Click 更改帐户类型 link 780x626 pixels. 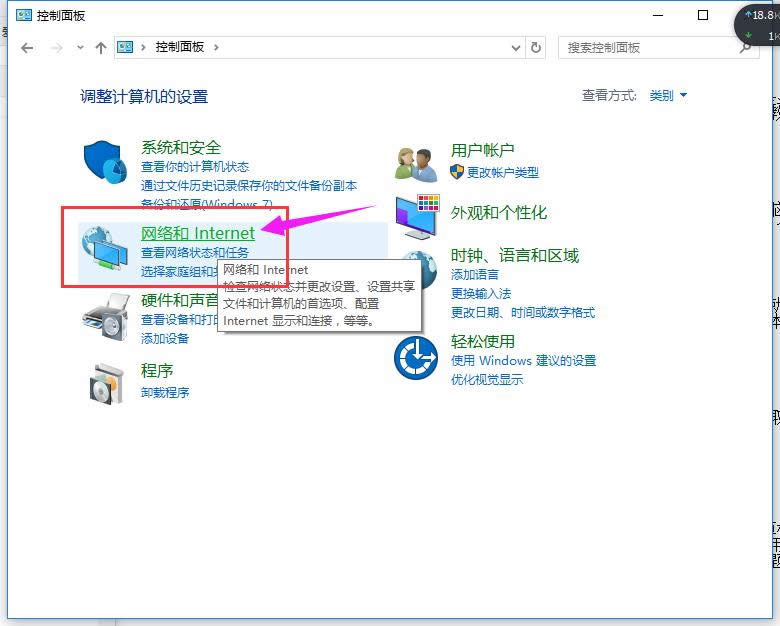[502, 172]
